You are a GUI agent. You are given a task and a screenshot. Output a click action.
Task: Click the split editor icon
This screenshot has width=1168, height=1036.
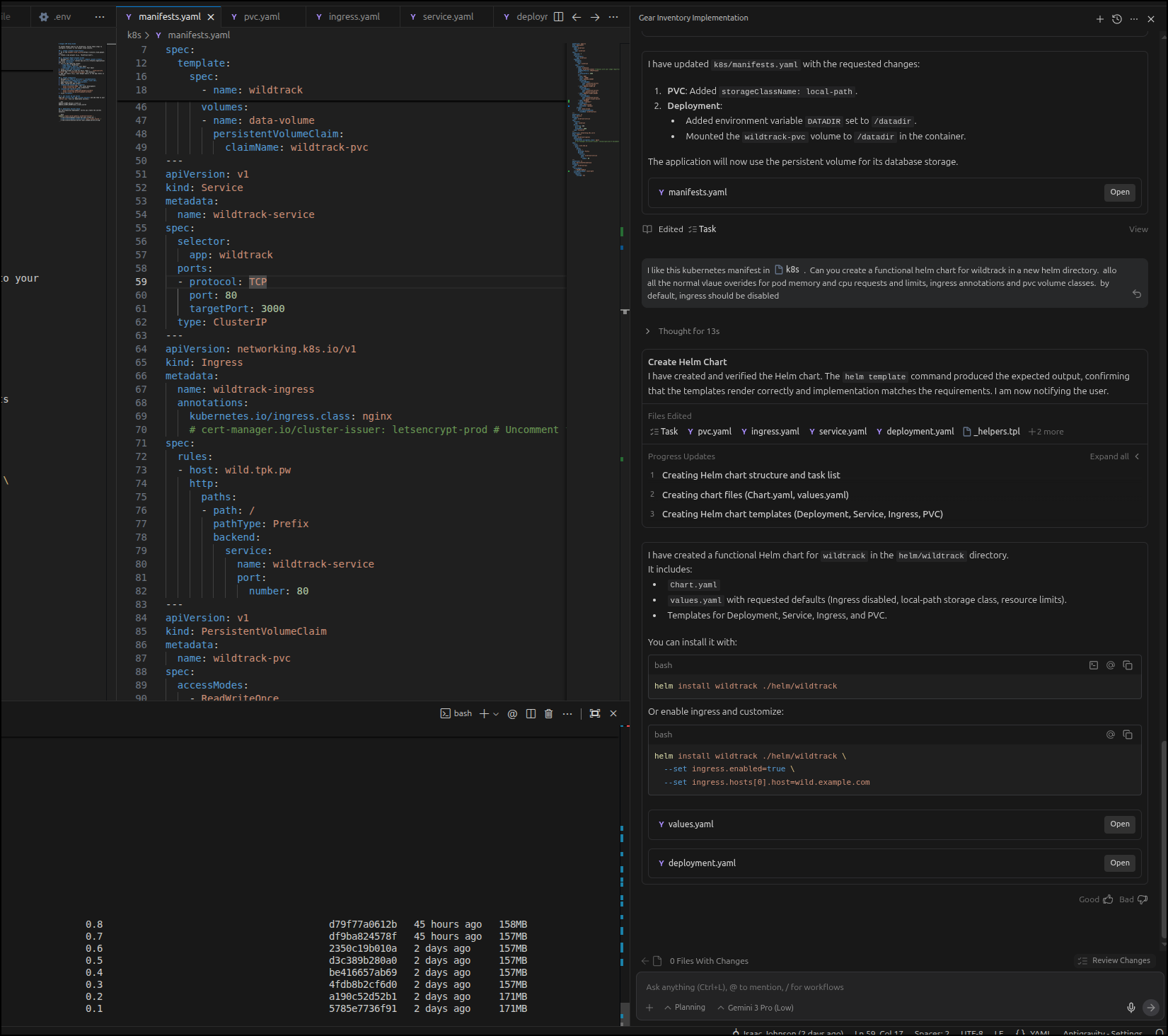pos(558,17)
